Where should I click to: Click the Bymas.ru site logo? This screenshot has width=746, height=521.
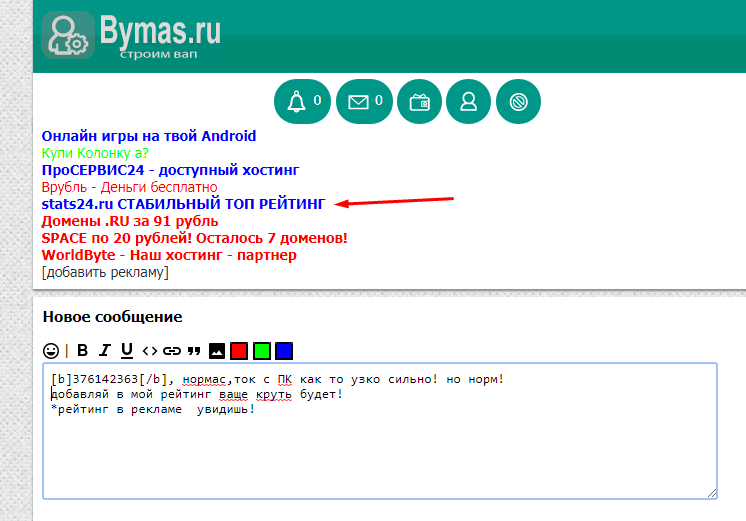point(132,36)
